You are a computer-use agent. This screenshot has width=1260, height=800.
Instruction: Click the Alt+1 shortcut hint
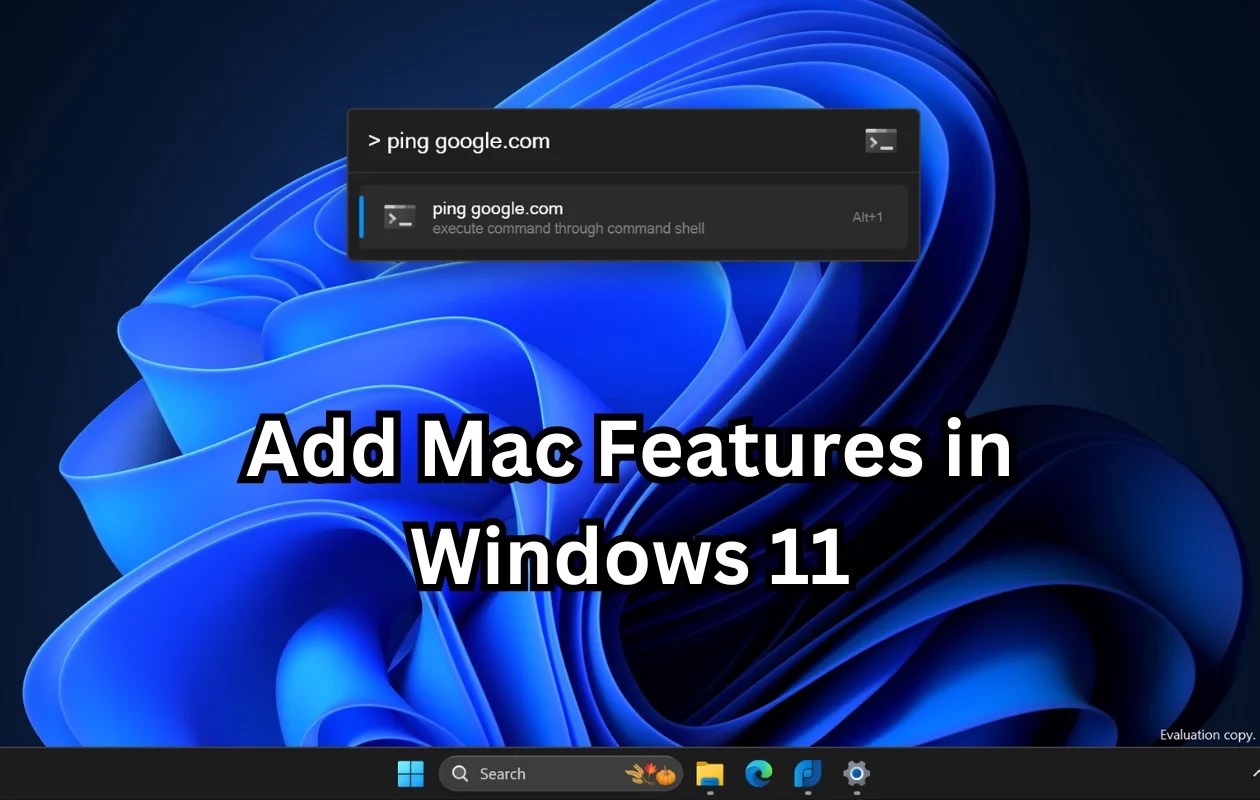pyautogui.click(x=867, y=217)
